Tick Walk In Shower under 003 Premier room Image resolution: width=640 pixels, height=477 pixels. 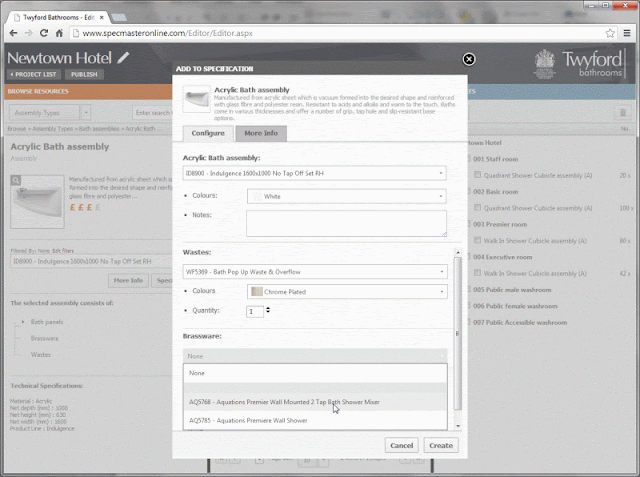click(477, 240)
